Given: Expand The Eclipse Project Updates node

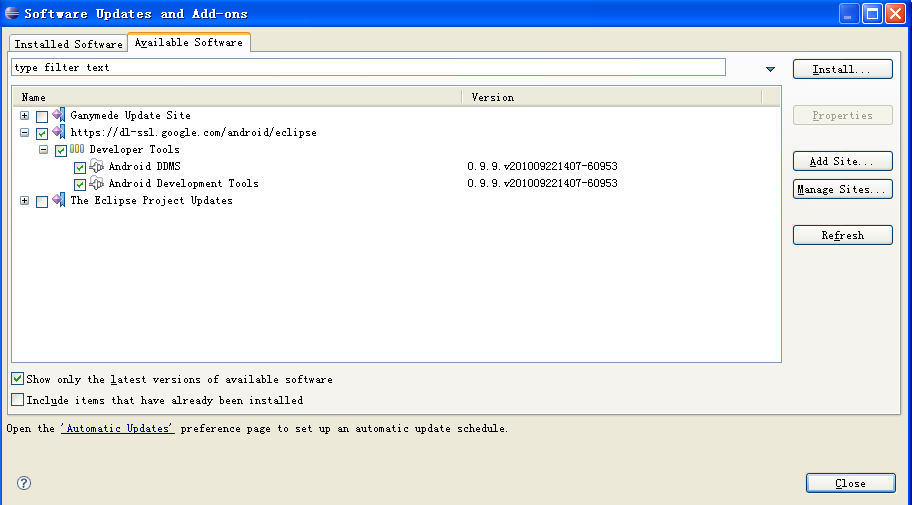Looking at the screenshot, I should tap(24, 200).
